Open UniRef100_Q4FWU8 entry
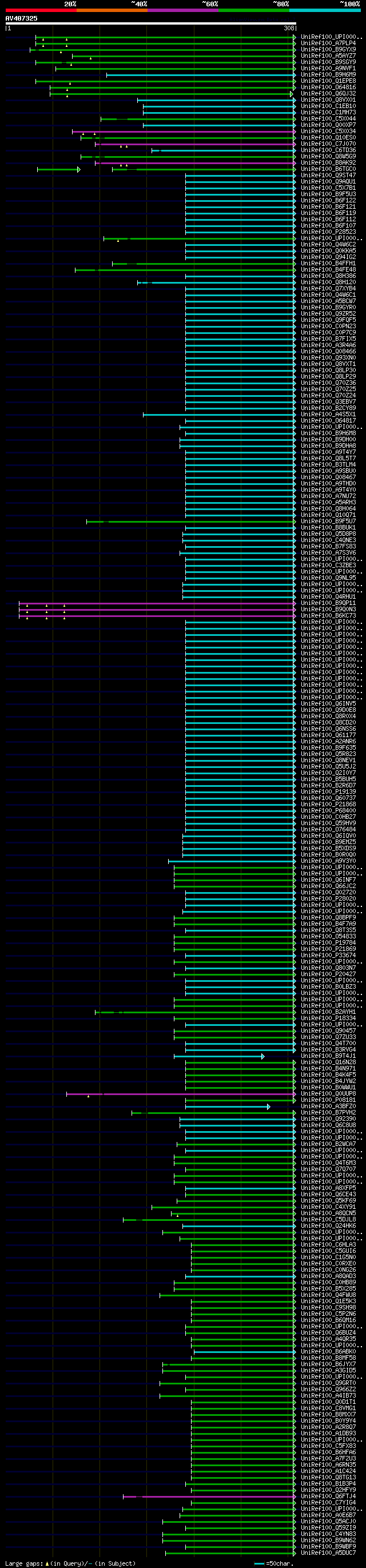 coord(328,1295)
